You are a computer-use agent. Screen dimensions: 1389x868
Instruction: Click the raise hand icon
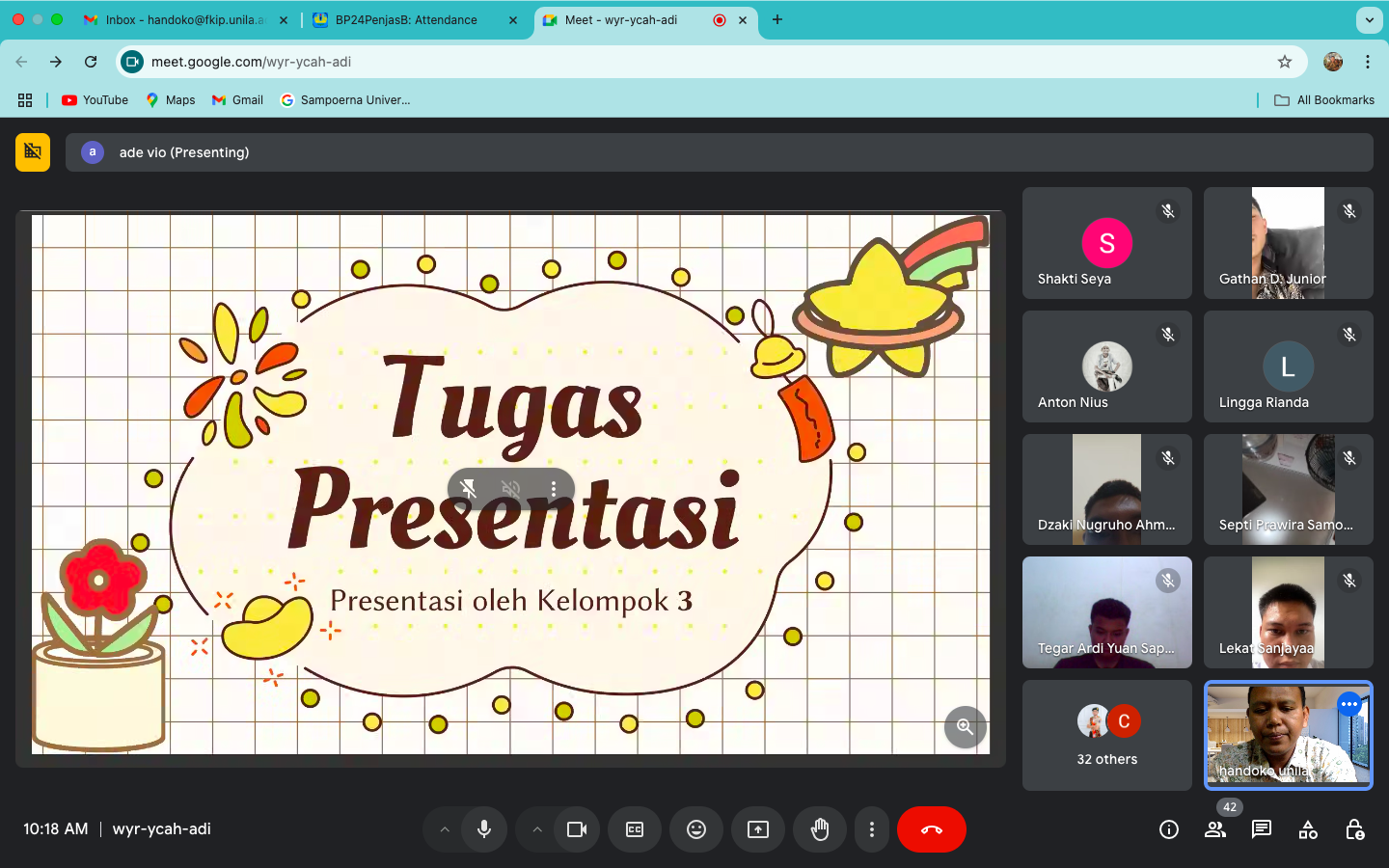820,829
